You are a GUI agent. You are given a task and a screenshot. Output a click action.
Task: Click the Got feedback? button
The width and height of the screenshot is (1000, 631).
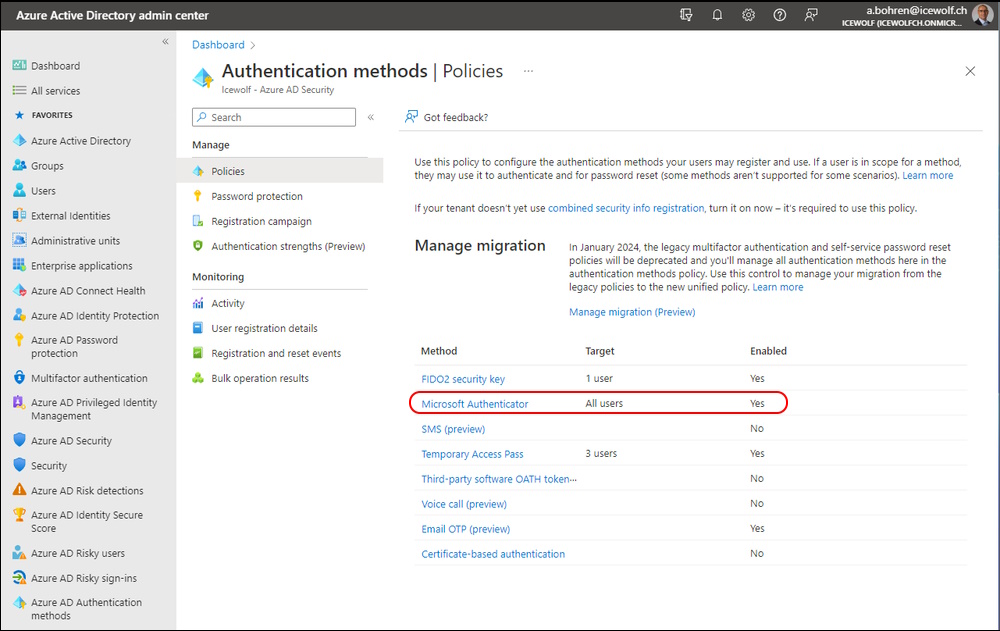coord(446,117)
